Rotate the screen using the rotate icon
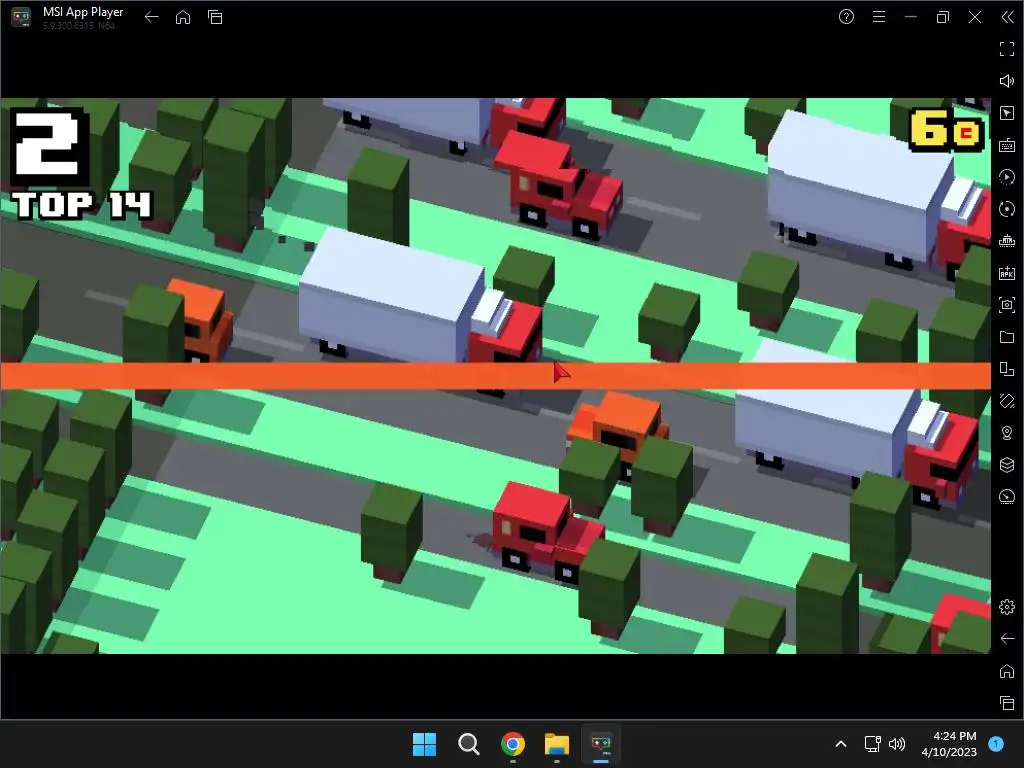 click(1007, 401)
